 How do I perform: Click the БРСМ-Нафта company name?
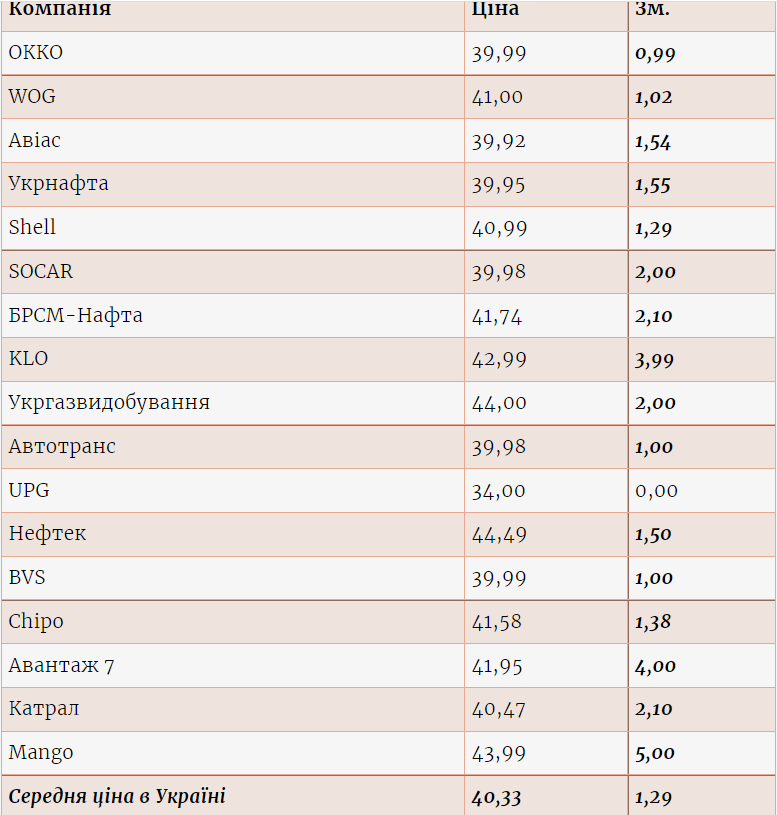76,316
